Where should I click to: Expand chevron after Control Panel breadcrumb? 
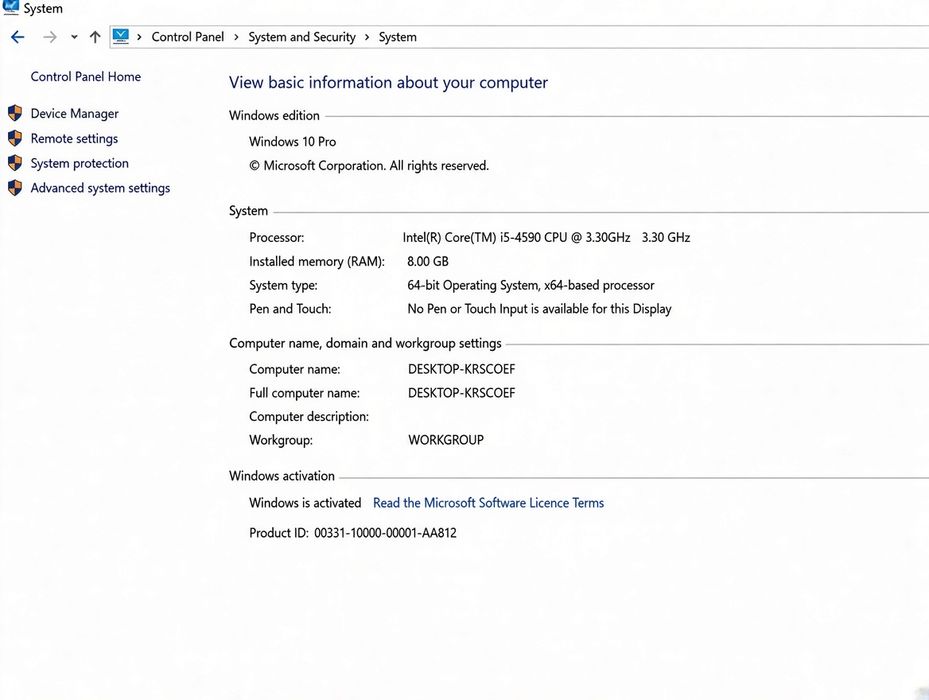(236, 37)
